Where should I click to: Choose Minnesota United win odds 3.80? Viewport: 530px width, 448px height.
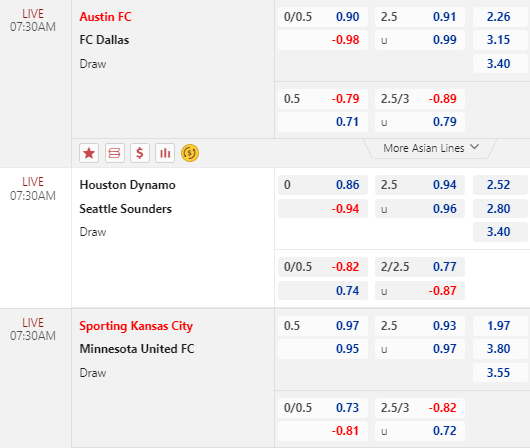500,349
